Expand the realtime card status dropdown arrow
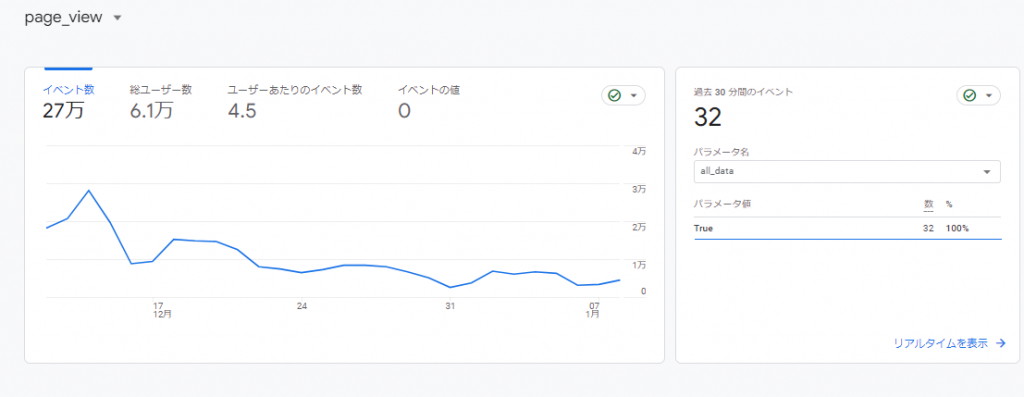 [989, 96]
